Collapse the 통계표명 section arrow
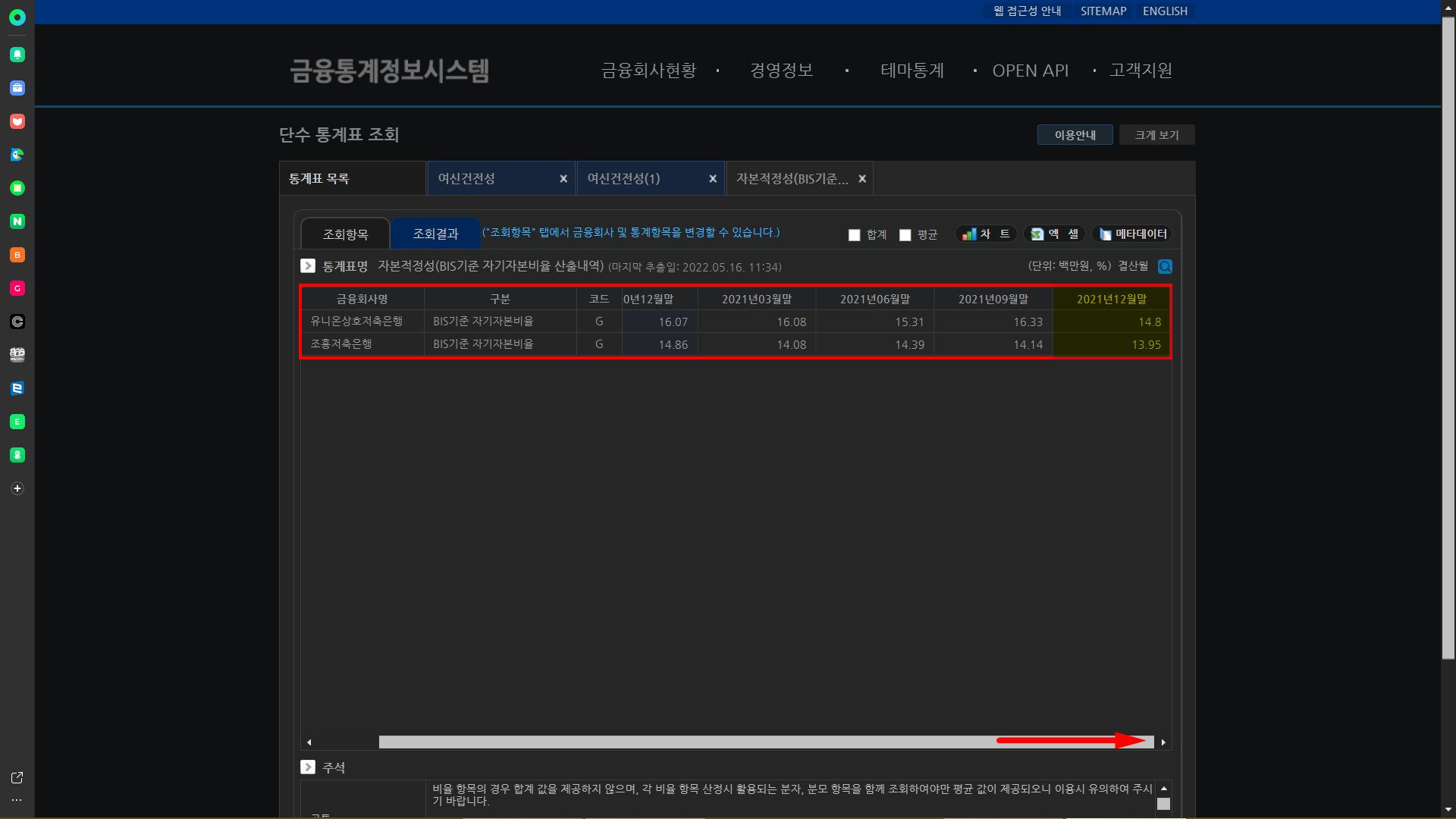 click(308, 266)
